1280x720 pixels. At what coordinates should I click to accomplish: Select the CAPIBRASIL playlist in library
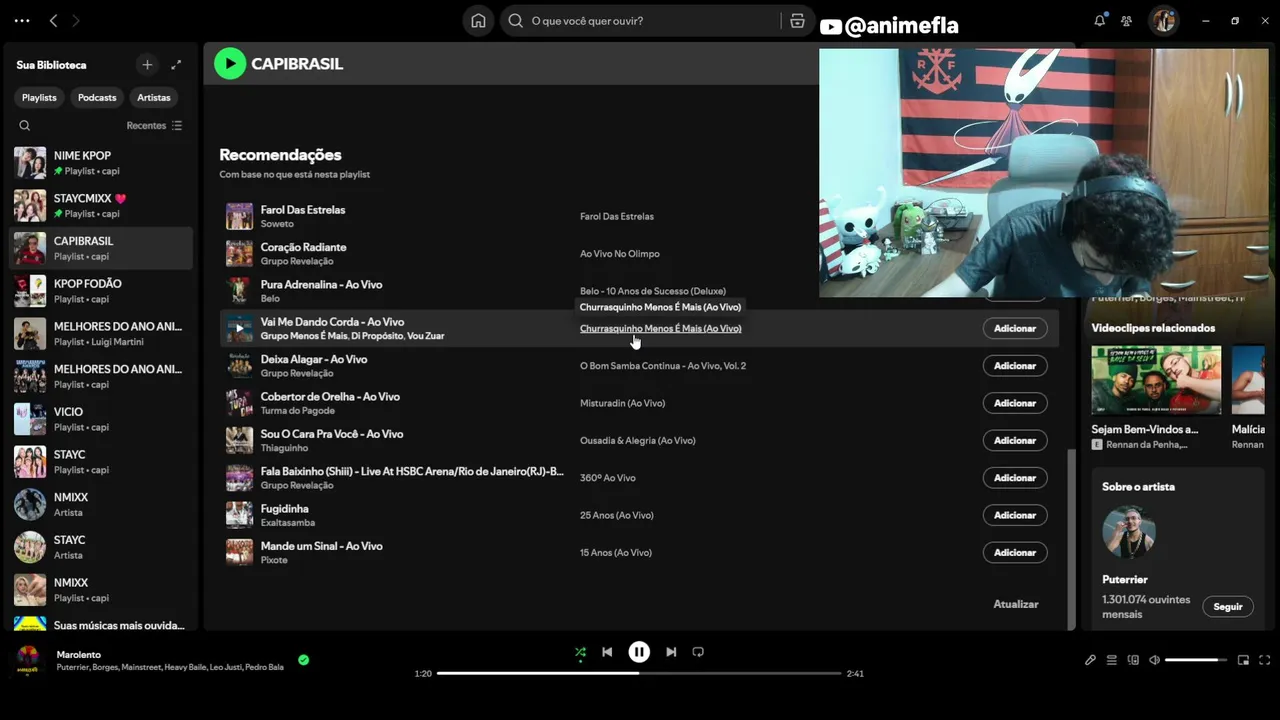(101, 248)
